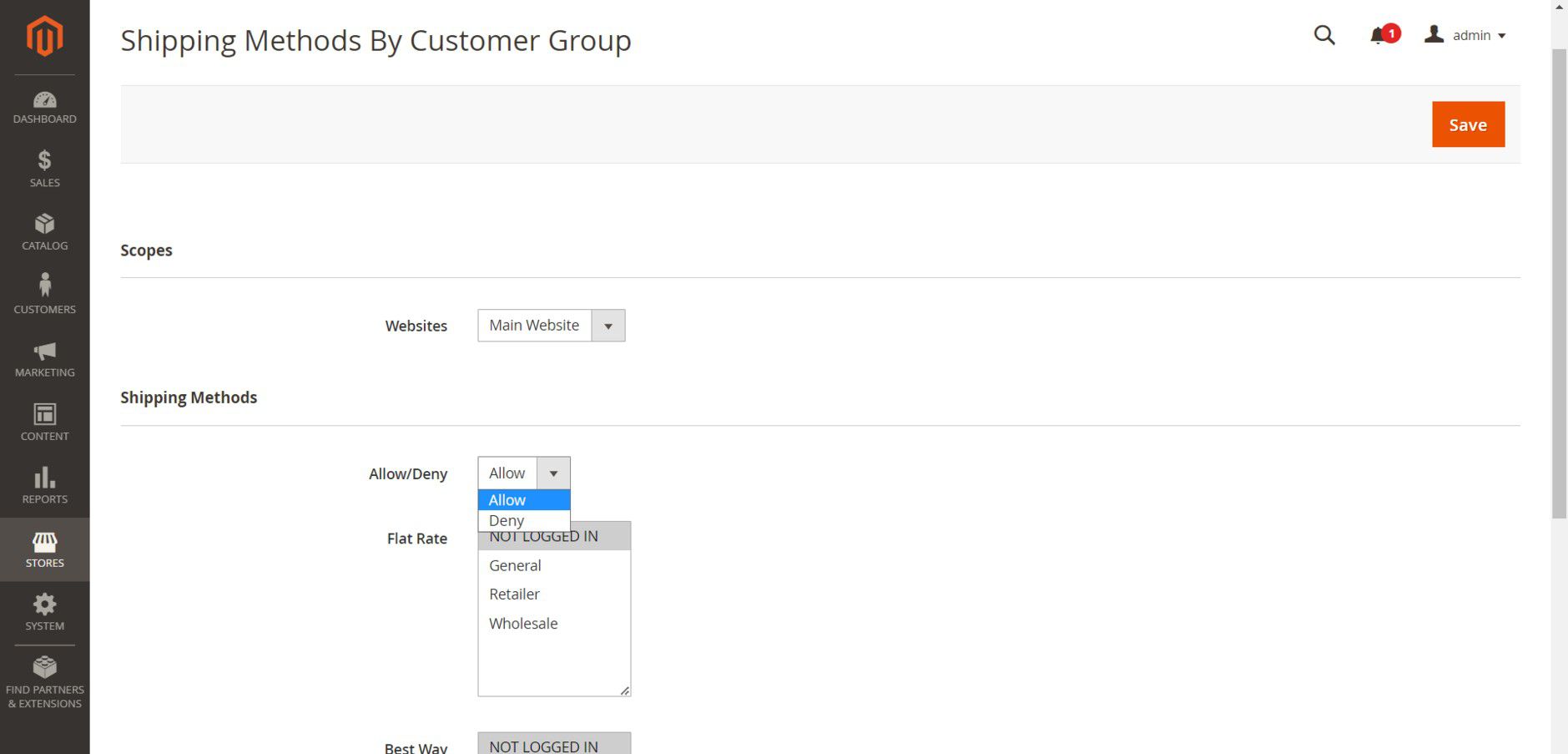The width and height of the screenshot is (1568, 754).
Task: Open the notifications bell icon
Action: [1379, 35]
